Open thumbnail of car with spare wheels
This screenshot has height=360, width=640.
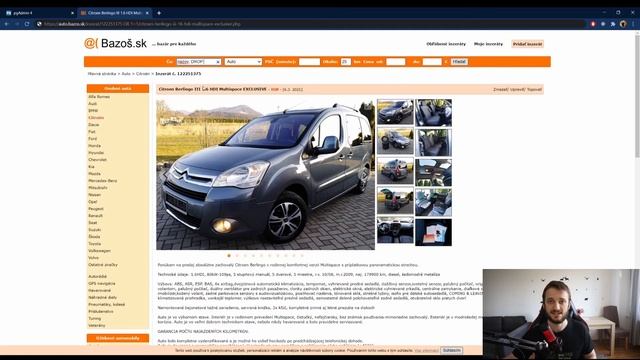(395, 142)
